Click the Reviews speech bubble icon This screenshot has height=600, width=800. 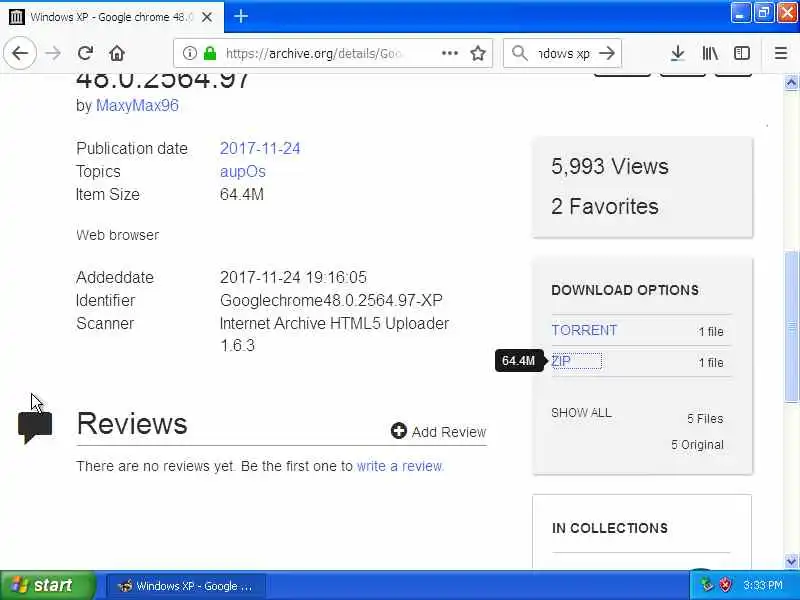35,427
